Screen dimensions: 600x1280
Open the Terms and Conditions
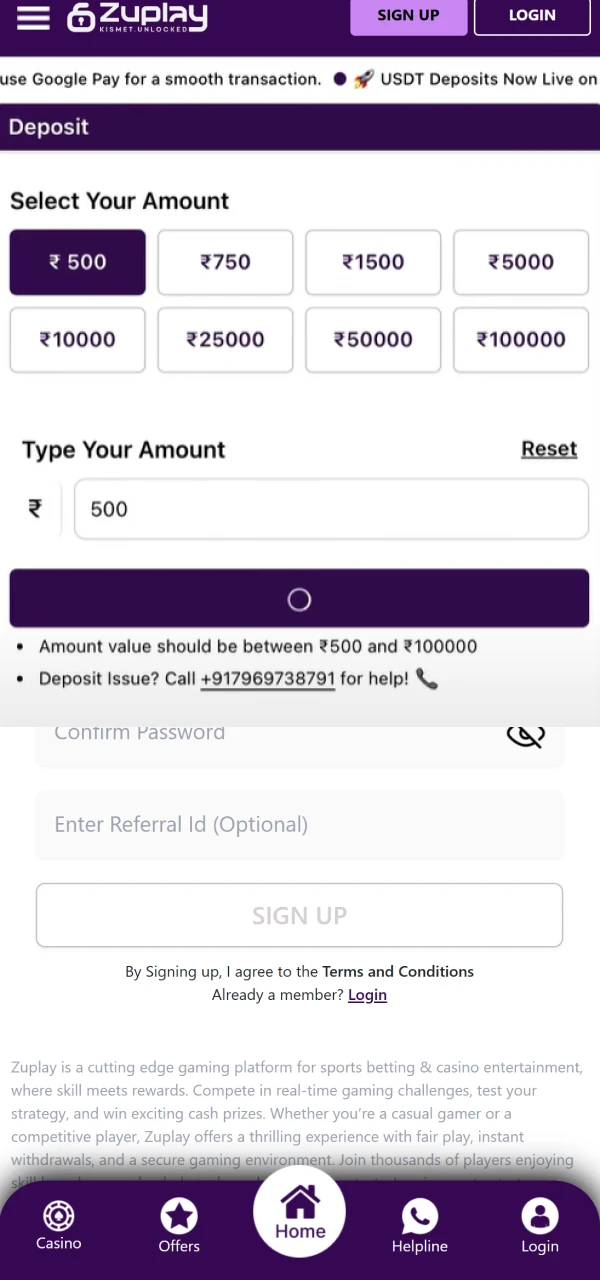pyautogui.click(x=398, y=971)
